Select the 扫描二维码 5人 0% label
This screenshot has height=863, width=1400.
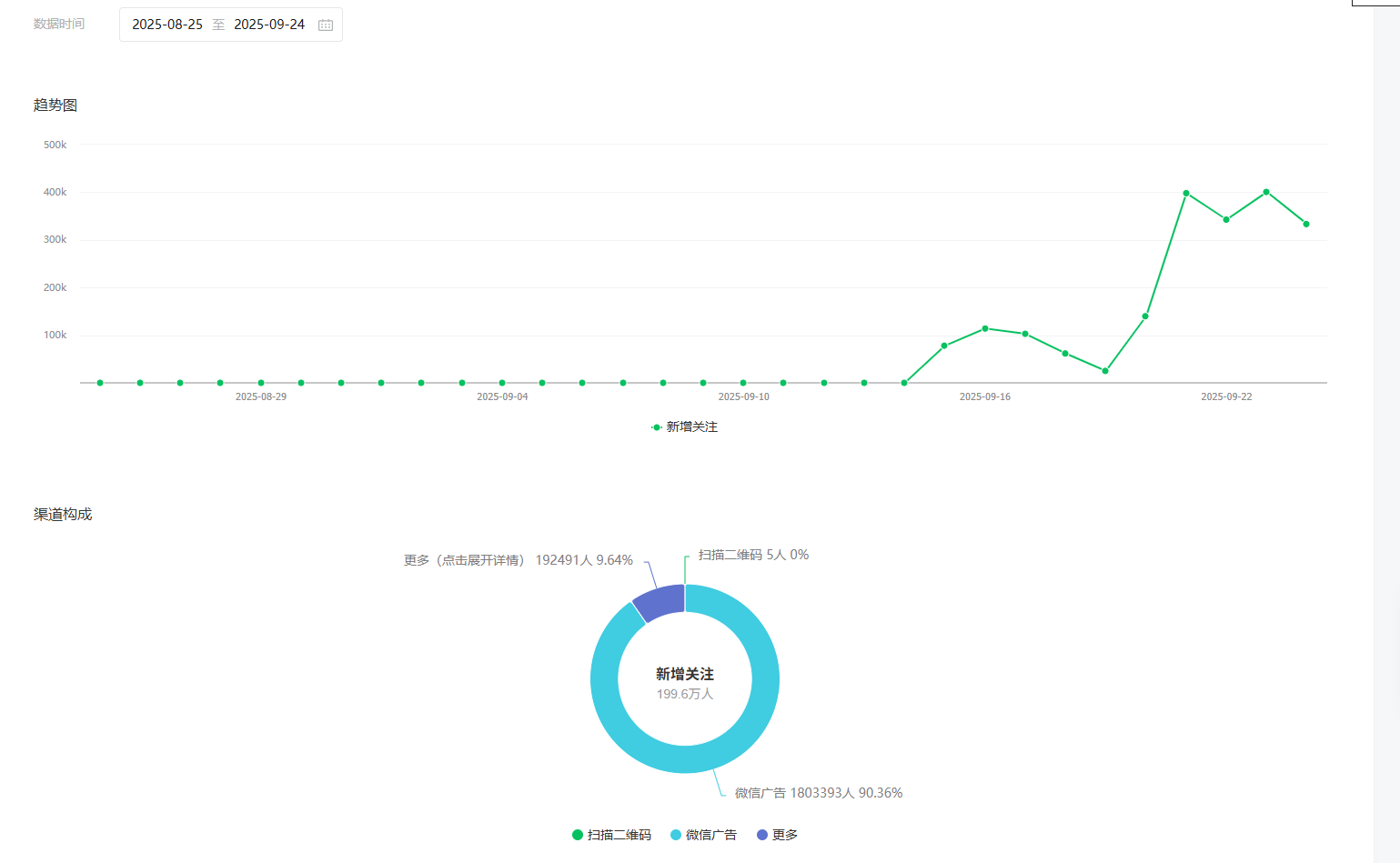(x=753, y=555)
